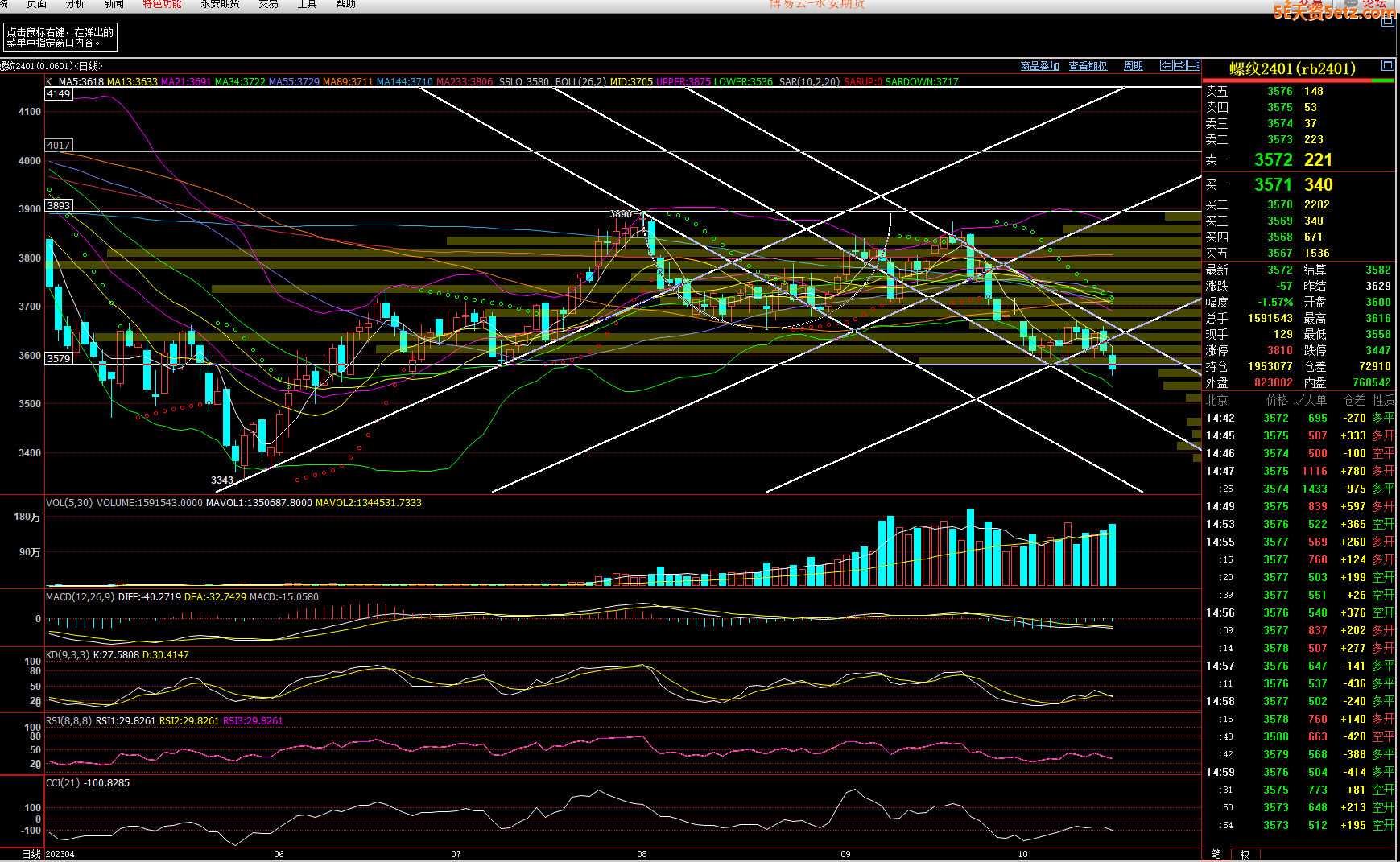Screen dimensions: 1400x862
Task: Click the SAR(10,2,20) indicator label
Action: click(x=809, y=82)
